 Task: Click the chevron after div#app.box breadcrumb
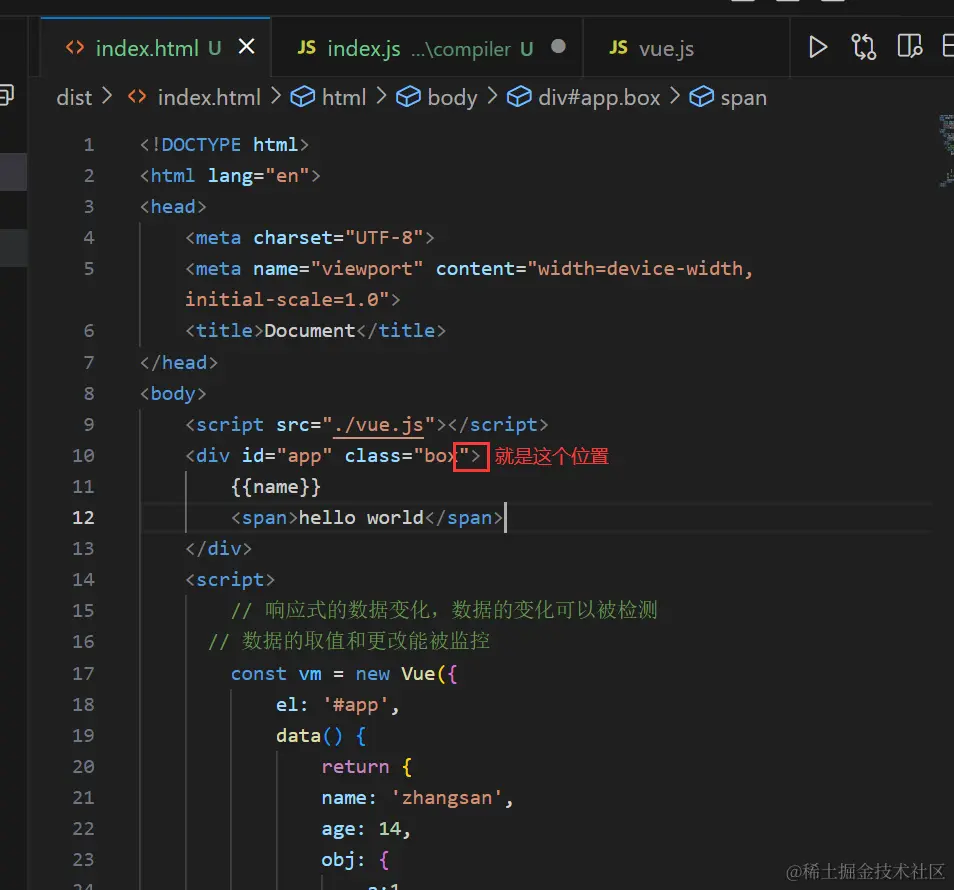coord(675,96)
